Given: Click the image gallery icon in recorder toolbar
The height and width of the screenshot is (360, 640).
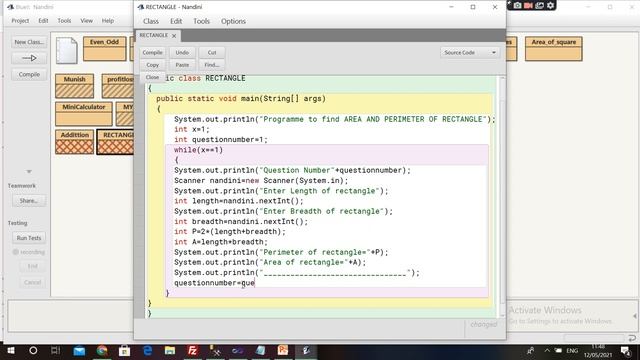Looking at the screenshot, I should point(540,5).
